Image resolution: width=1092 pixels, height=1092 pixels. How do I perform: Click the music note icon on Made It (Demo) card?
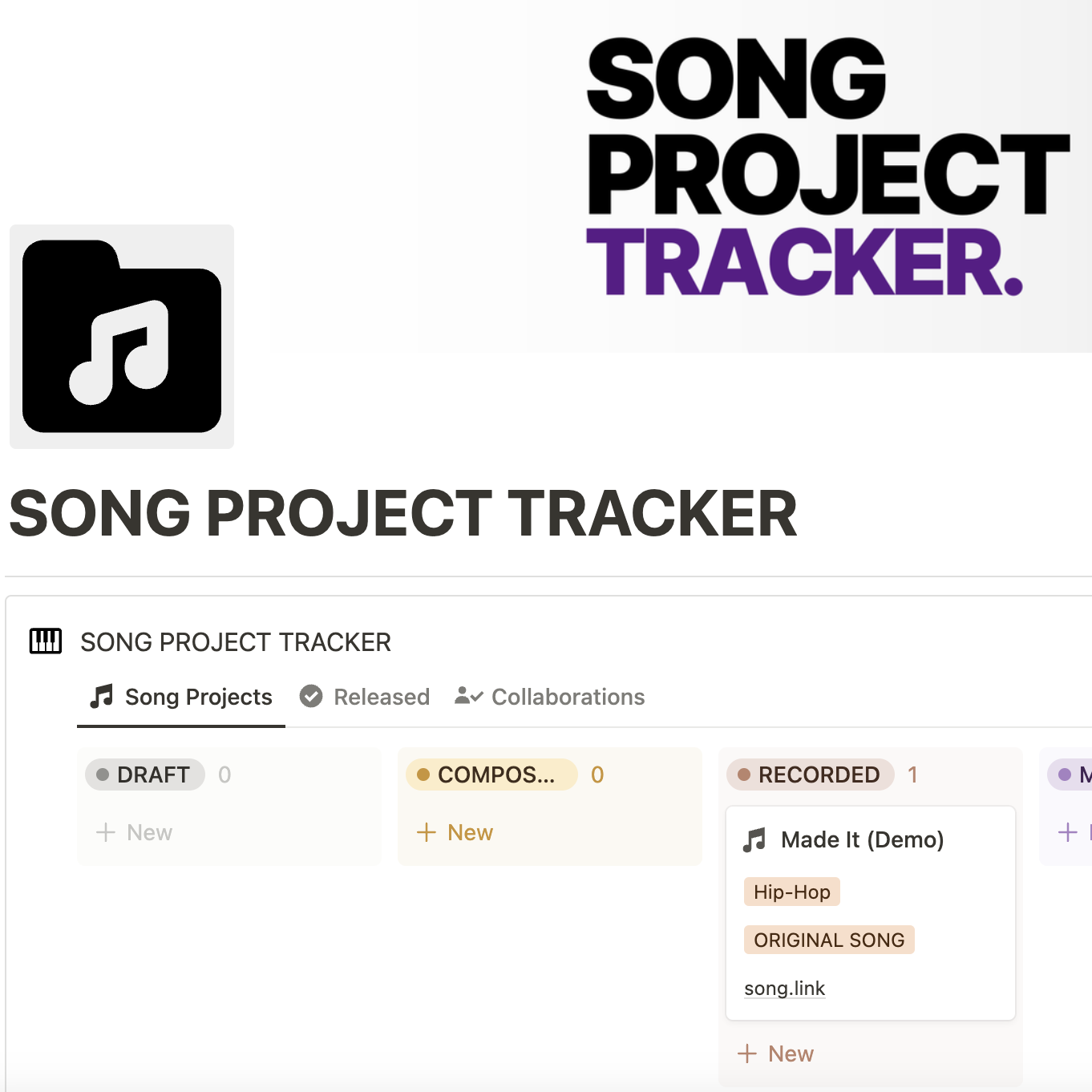755,840
